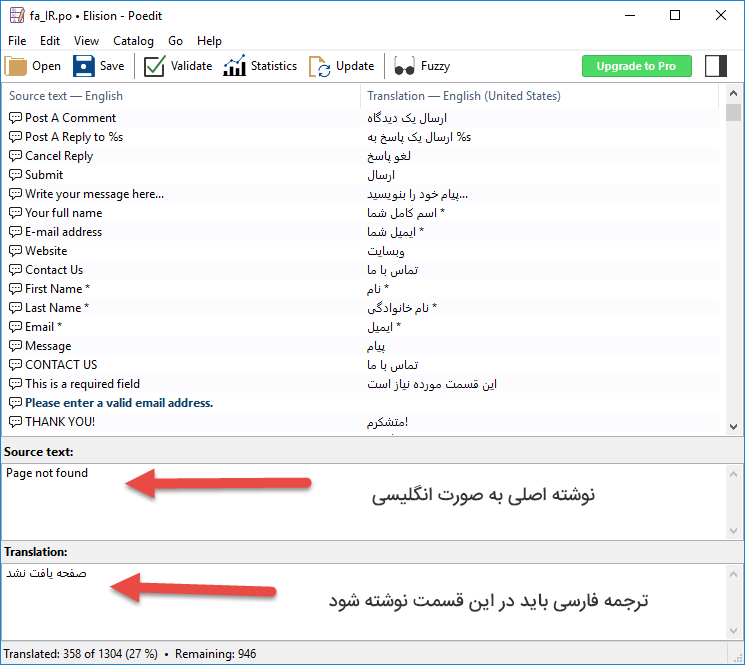Screen dimensions: 745x665
Task: Click the string list scrollbar thumb
Action: click(733, 113)
